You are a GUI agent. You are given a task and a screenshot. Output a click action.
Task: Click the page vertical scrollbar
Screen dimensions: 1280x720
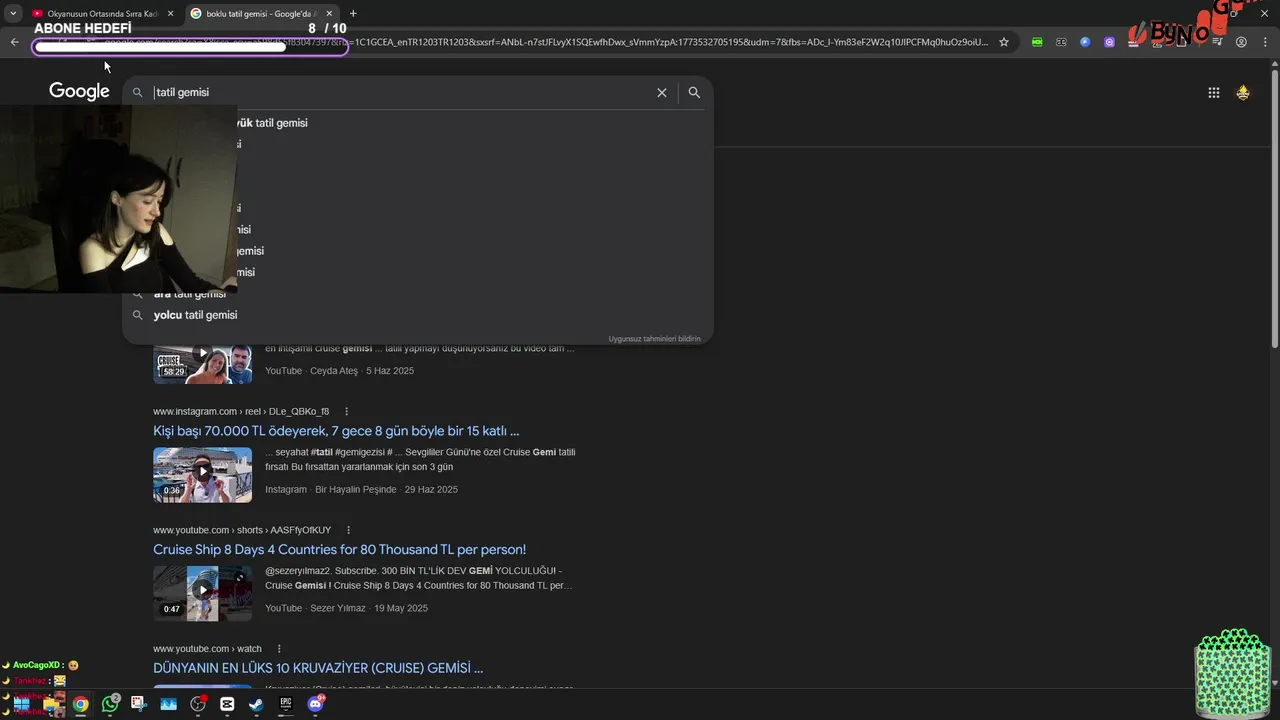(x=1274, y=210)
